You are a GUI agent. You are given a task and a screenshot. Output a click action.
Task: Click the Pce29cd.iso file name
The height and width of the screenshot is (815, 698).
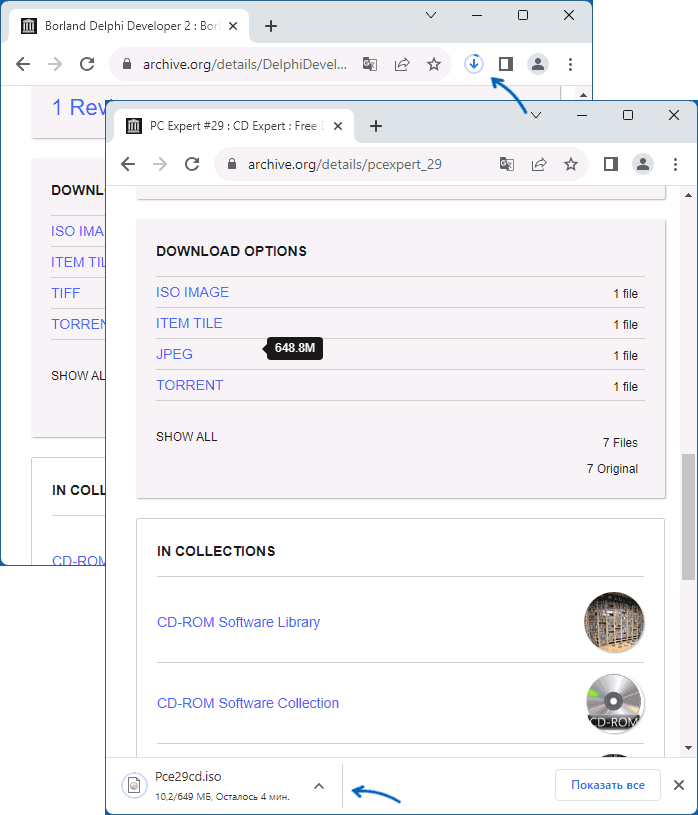coord(188,777)
